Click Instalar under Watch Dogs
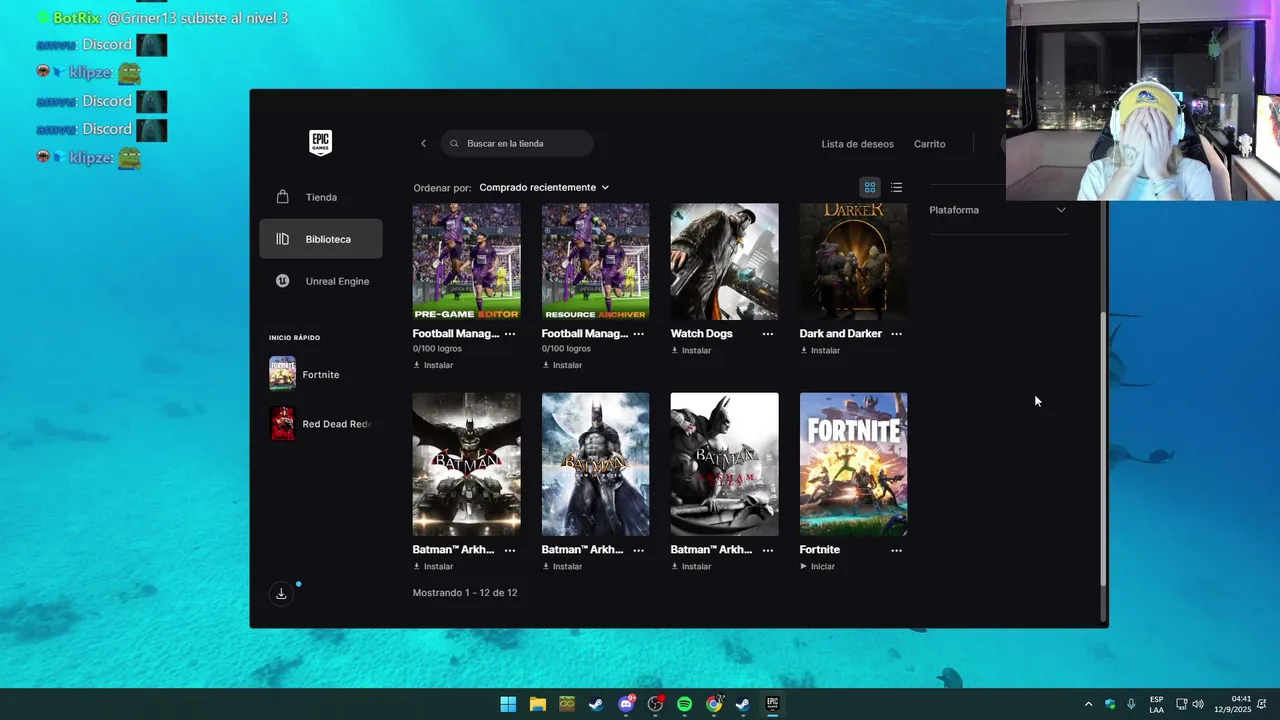 [691, 351]
